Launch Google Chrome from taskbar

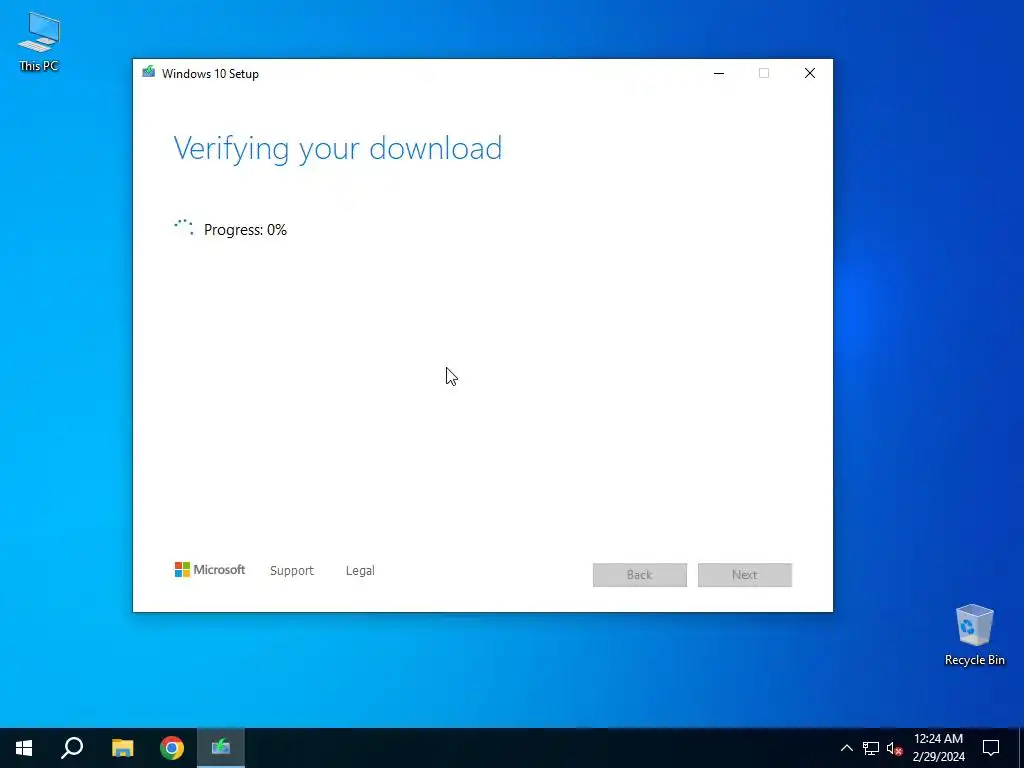(172, 748)
